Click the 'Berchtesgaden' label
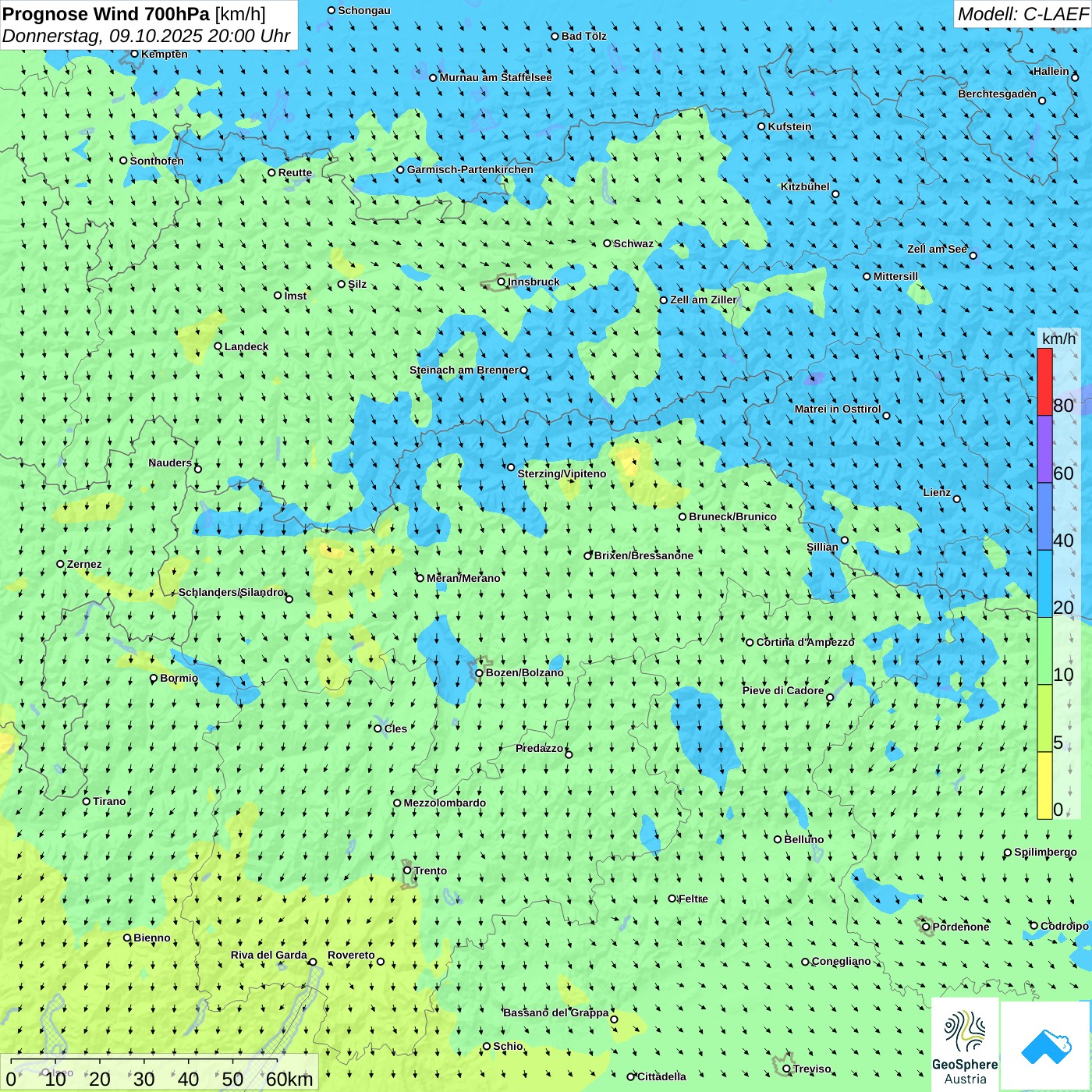This screenshot has height=1092, width=1092. (x=998, y=94)
